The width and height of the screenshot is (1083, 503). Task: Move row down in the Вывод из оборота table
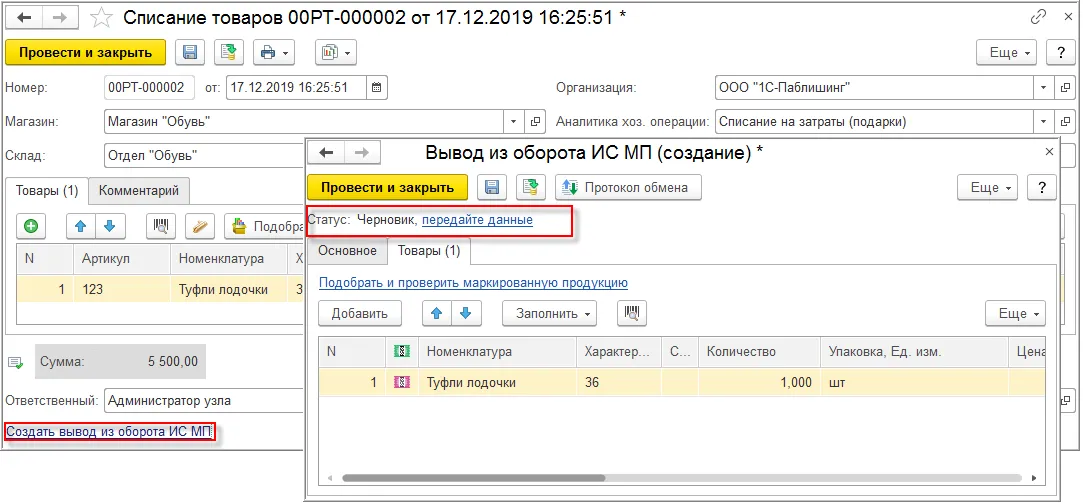pos(466,313)
